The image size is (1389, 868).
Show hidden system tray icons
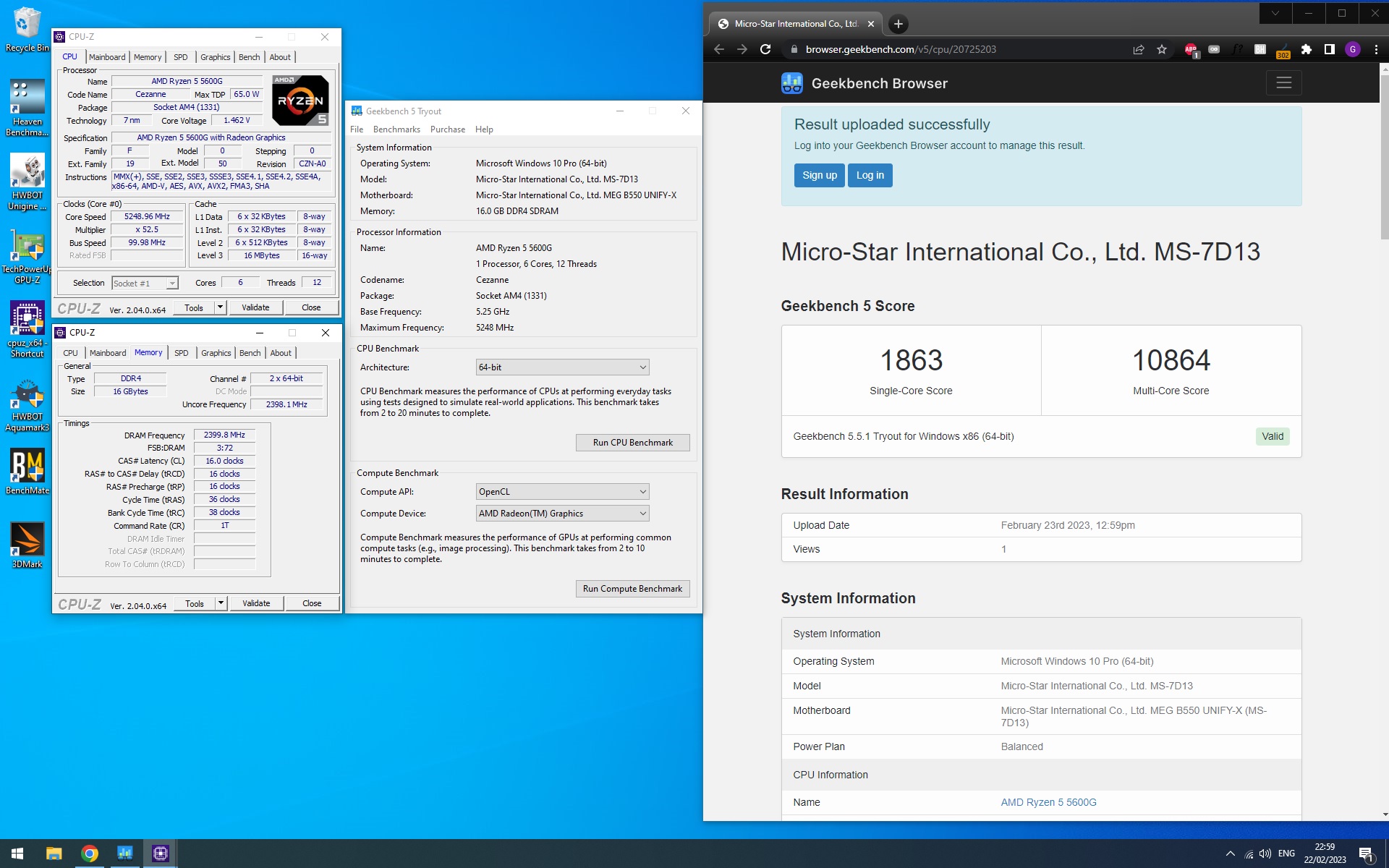(1231, 854)
